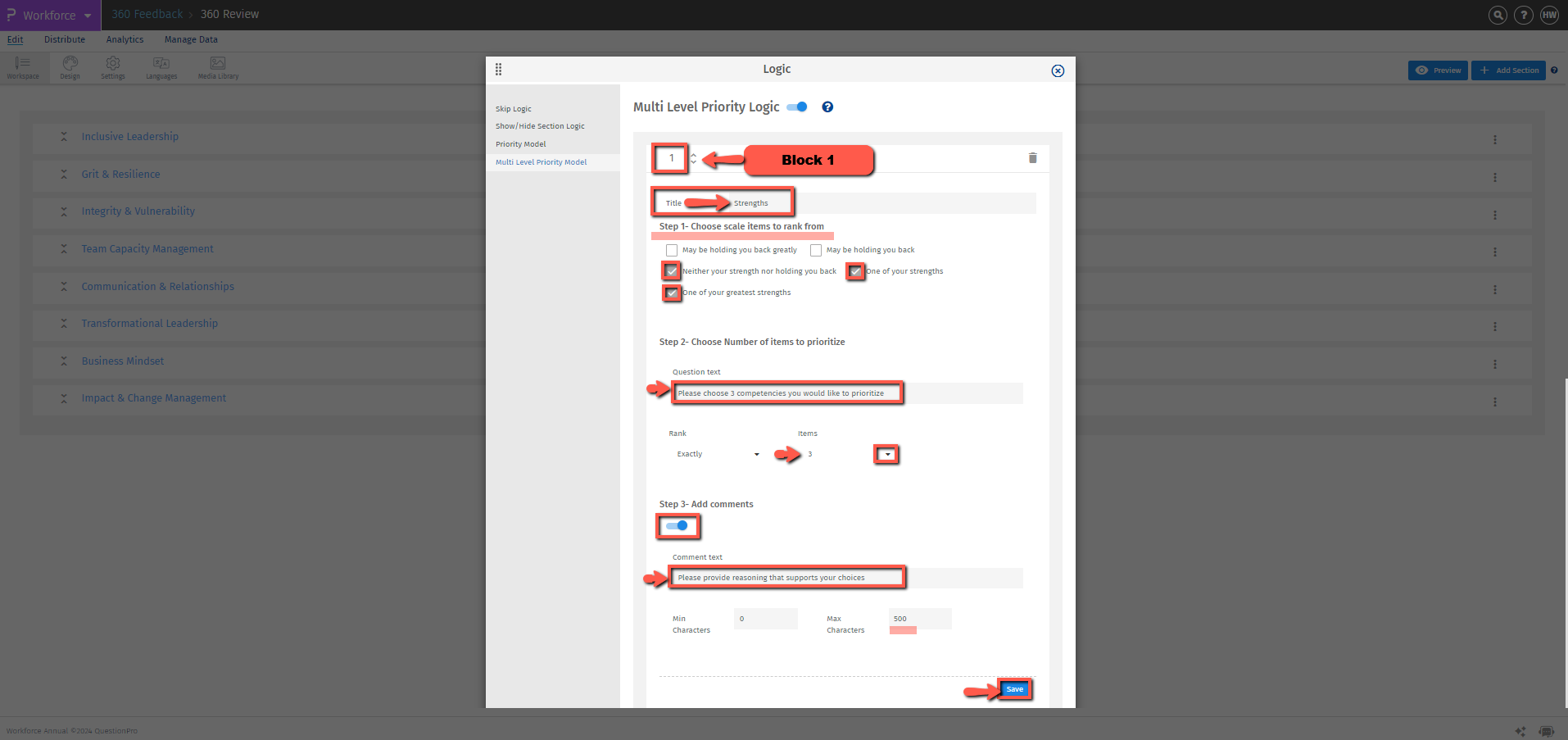Click the pink indicator bar below Max Characters
Image resolution: width=1568 pixels, height=740 pixels.
click(x=903, y=631)
